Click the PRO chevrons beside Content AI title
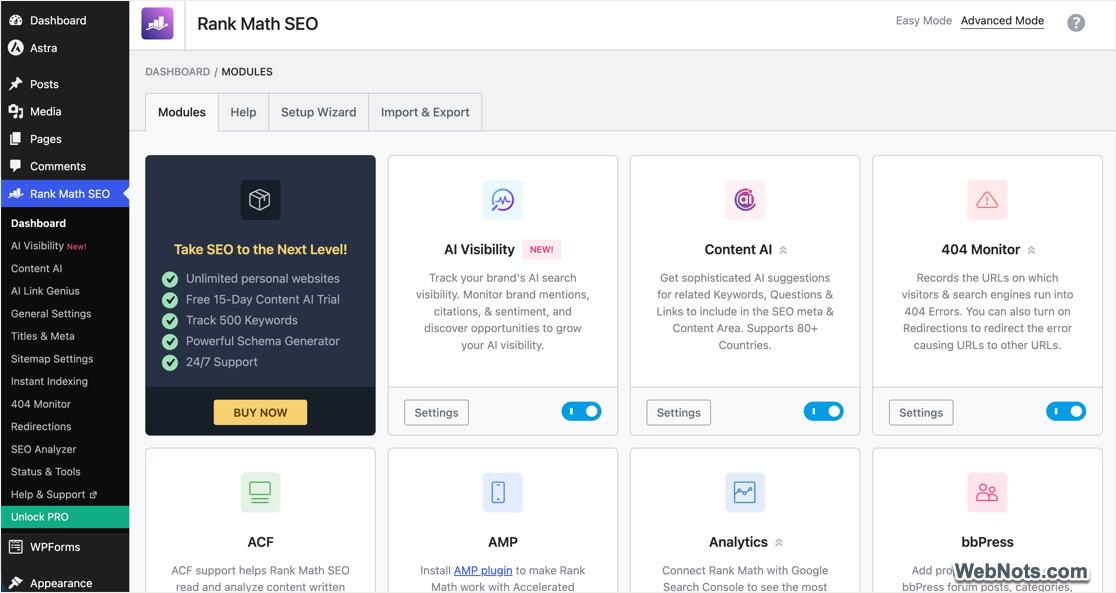This screenshot has width=1116, height=593. [783, 250]
